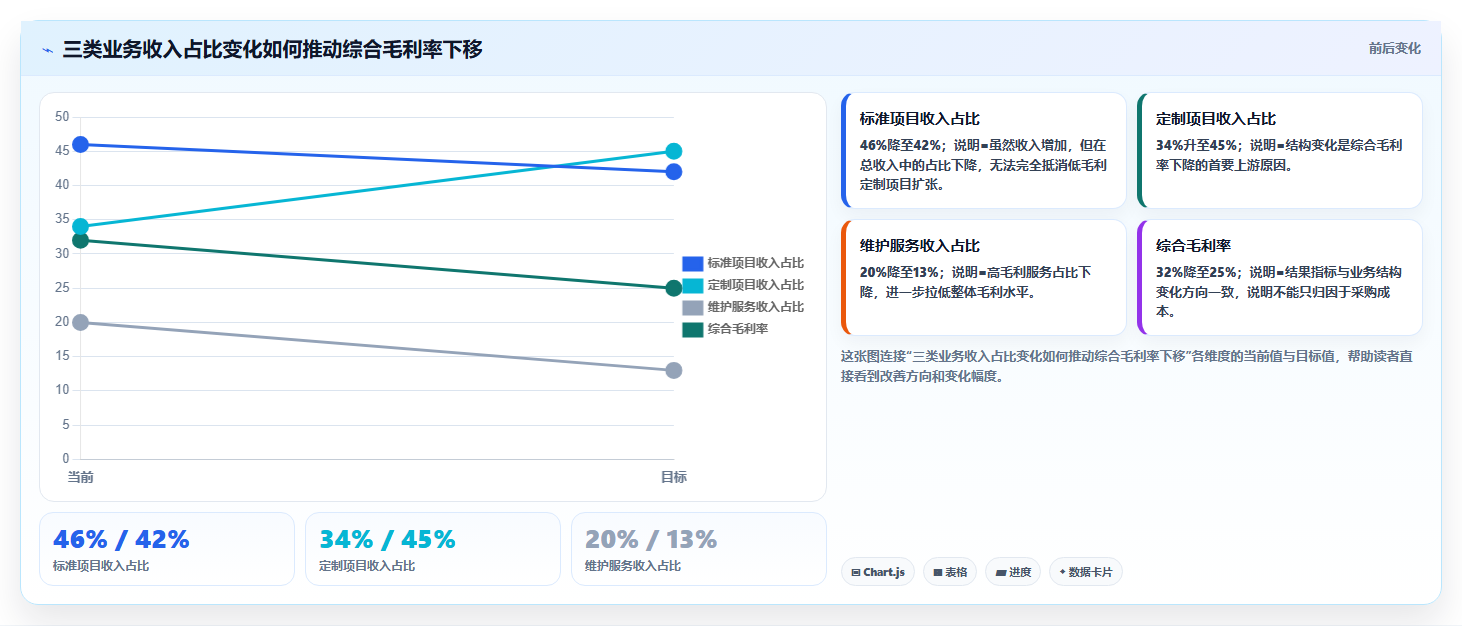The width and height of the screenshot is (1462, 626).
Task: Toggle 综合毛利率 legend color box
Action: coord(693,329)
